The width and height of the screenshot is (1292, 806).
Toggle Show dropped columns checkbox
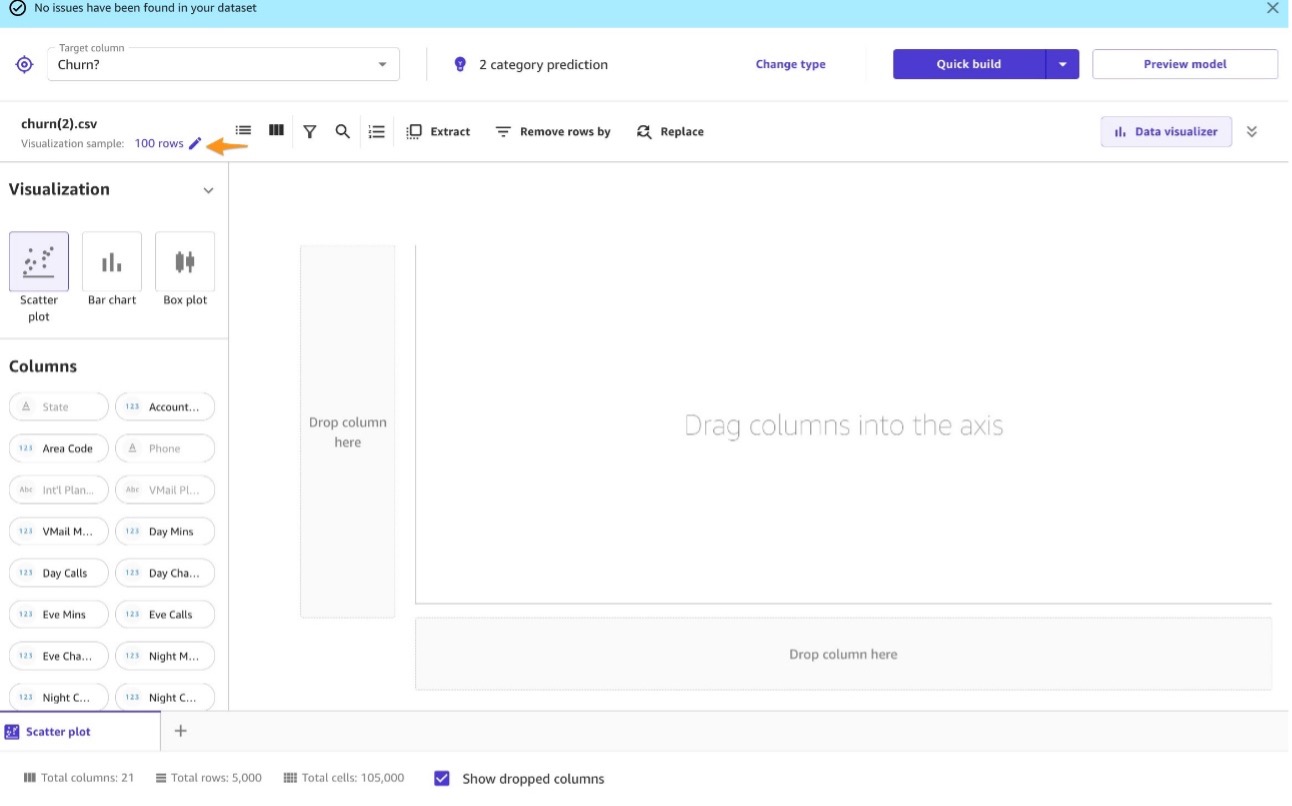point(442,779)
